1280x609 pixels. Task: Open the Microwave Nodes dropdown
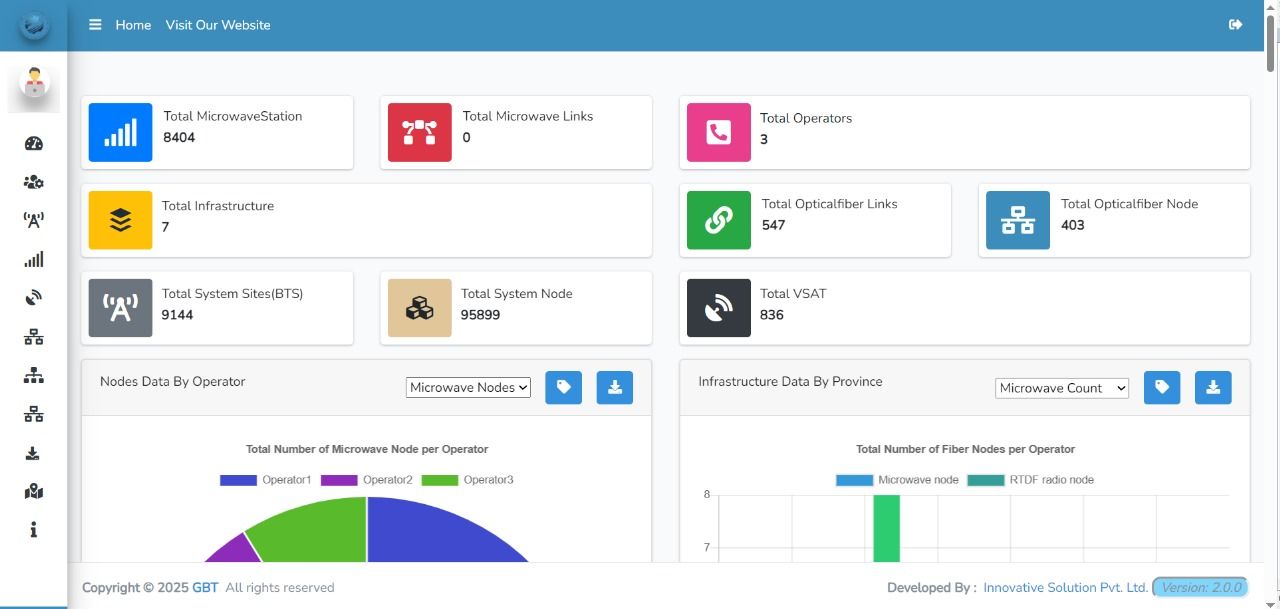pyautogui.click(x=468, y=388)
